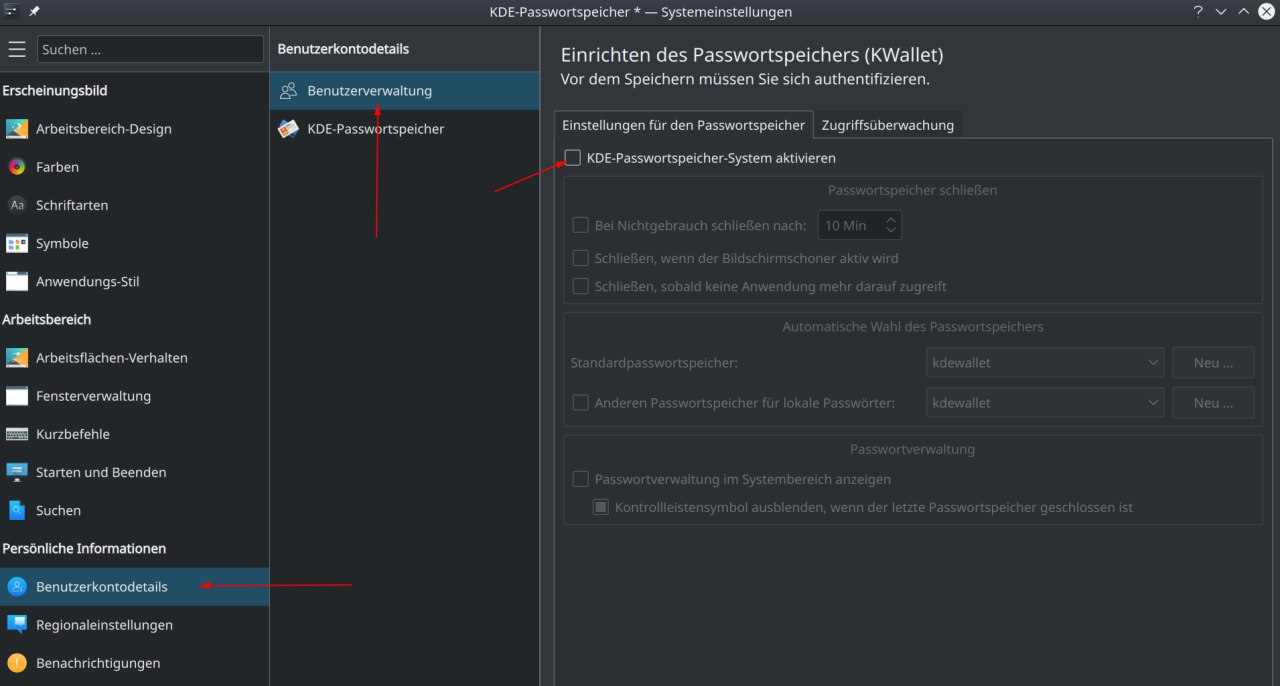
Task: Select Anwendungs-Stil in the sidebar
Action: pyautogui.click(x=134, y=281)
